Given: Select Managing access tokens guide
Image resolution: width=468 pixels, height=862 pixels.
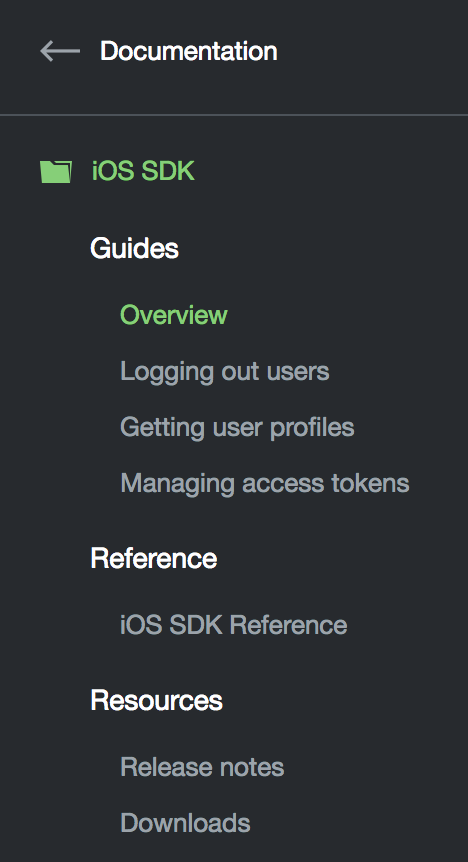Looking at the screenshot, I should (265, 484).
